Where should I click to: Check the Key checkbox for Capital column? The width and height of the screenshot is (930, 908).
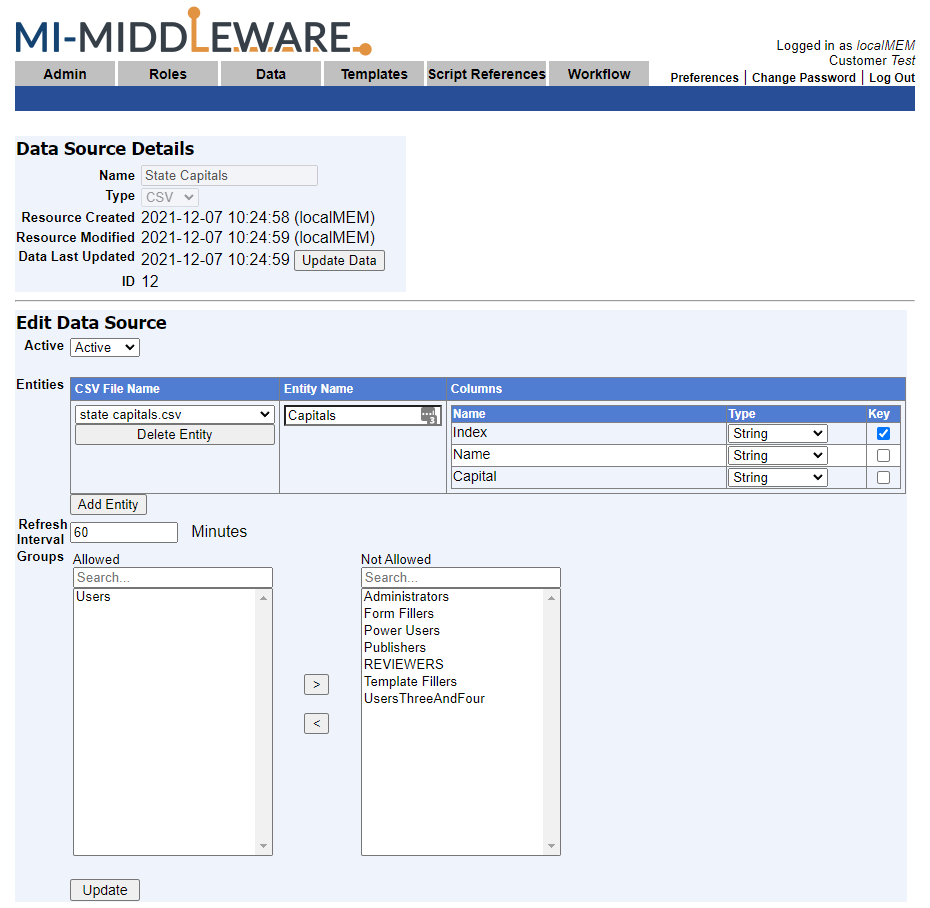point(883,477)
